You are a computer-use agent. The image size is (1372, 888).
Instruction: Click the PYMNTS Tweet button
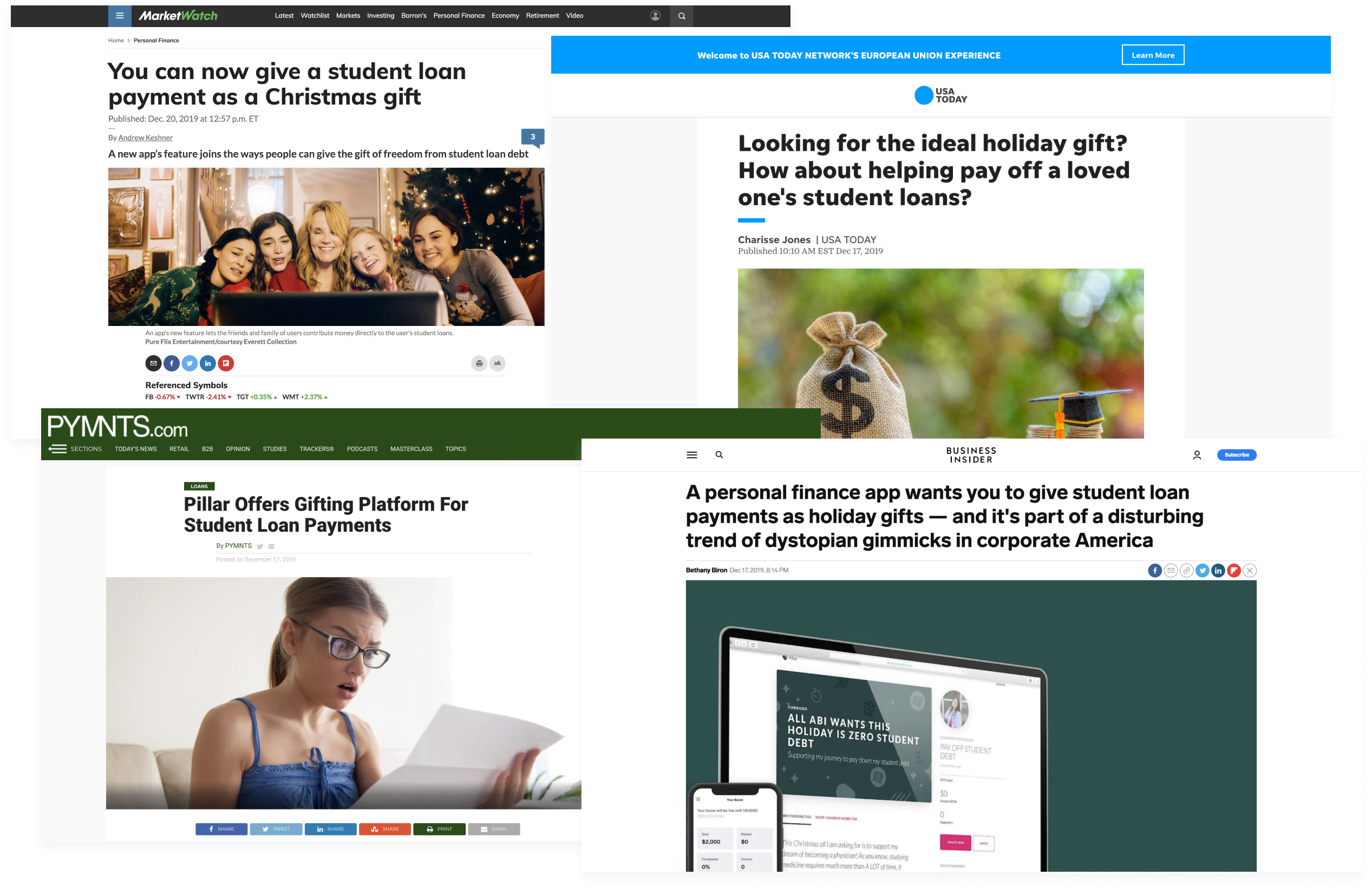276,829
